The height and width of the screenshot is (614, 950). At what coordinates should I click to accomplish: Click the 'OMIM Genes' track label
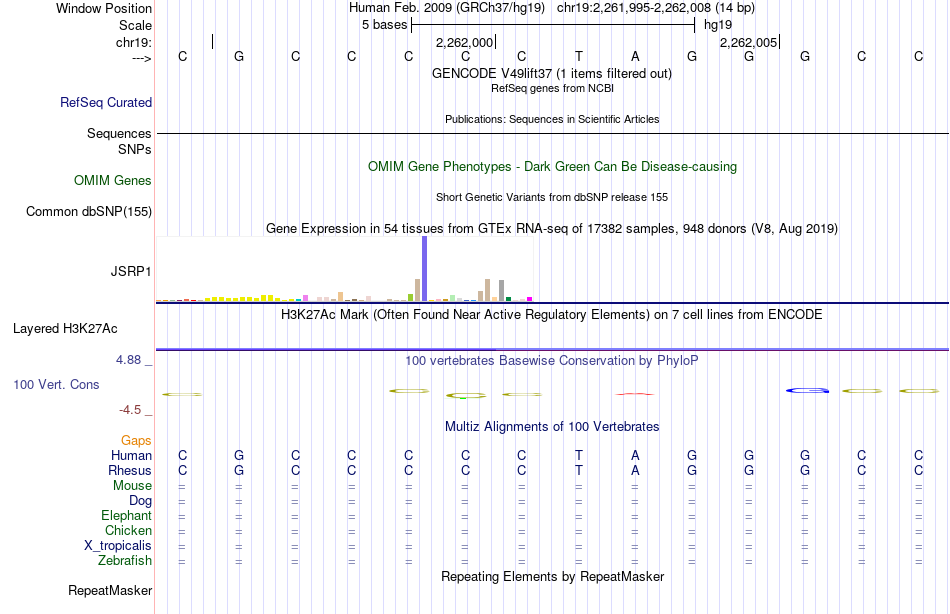click(113, 181)
